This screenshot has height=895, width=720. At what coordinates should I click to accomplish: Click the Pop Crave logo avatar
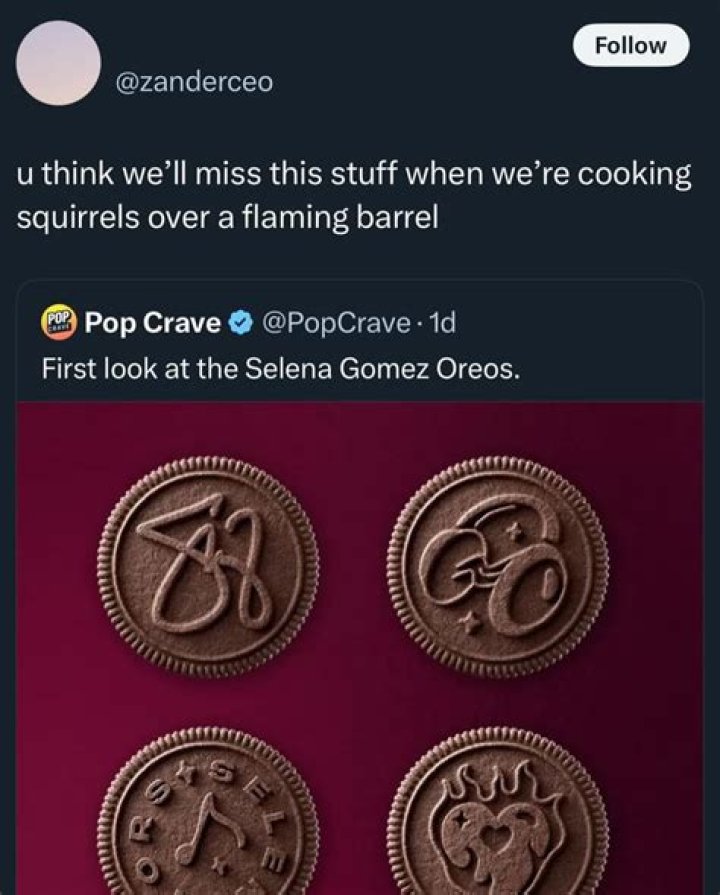58,323
